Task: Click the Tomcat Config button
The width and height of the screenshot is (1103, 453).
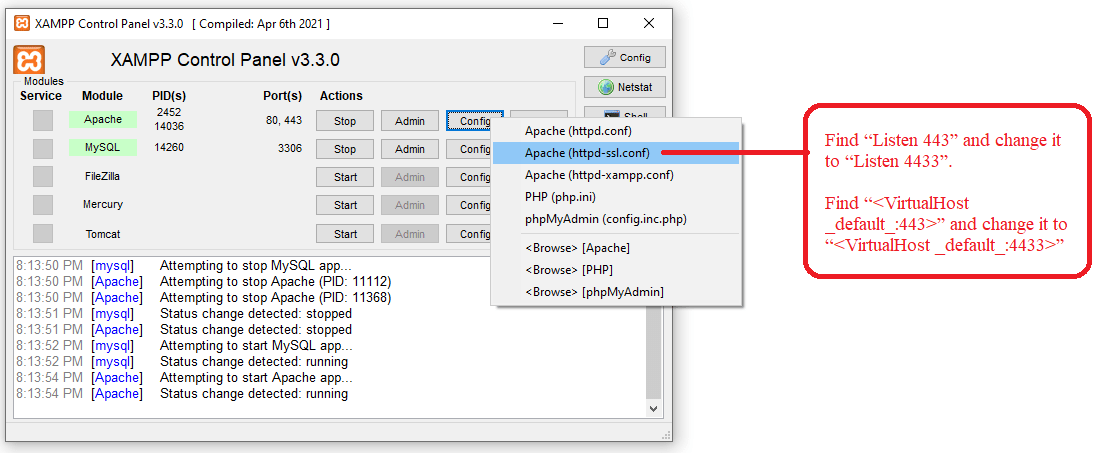Action: [x=470, y=234]
